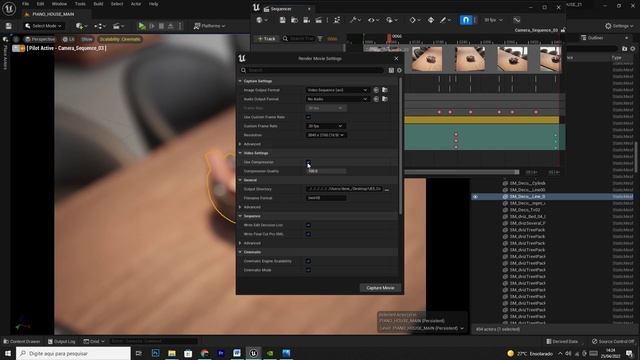Click the Render Movie Settings search magnifier

(x=243, y=70)
